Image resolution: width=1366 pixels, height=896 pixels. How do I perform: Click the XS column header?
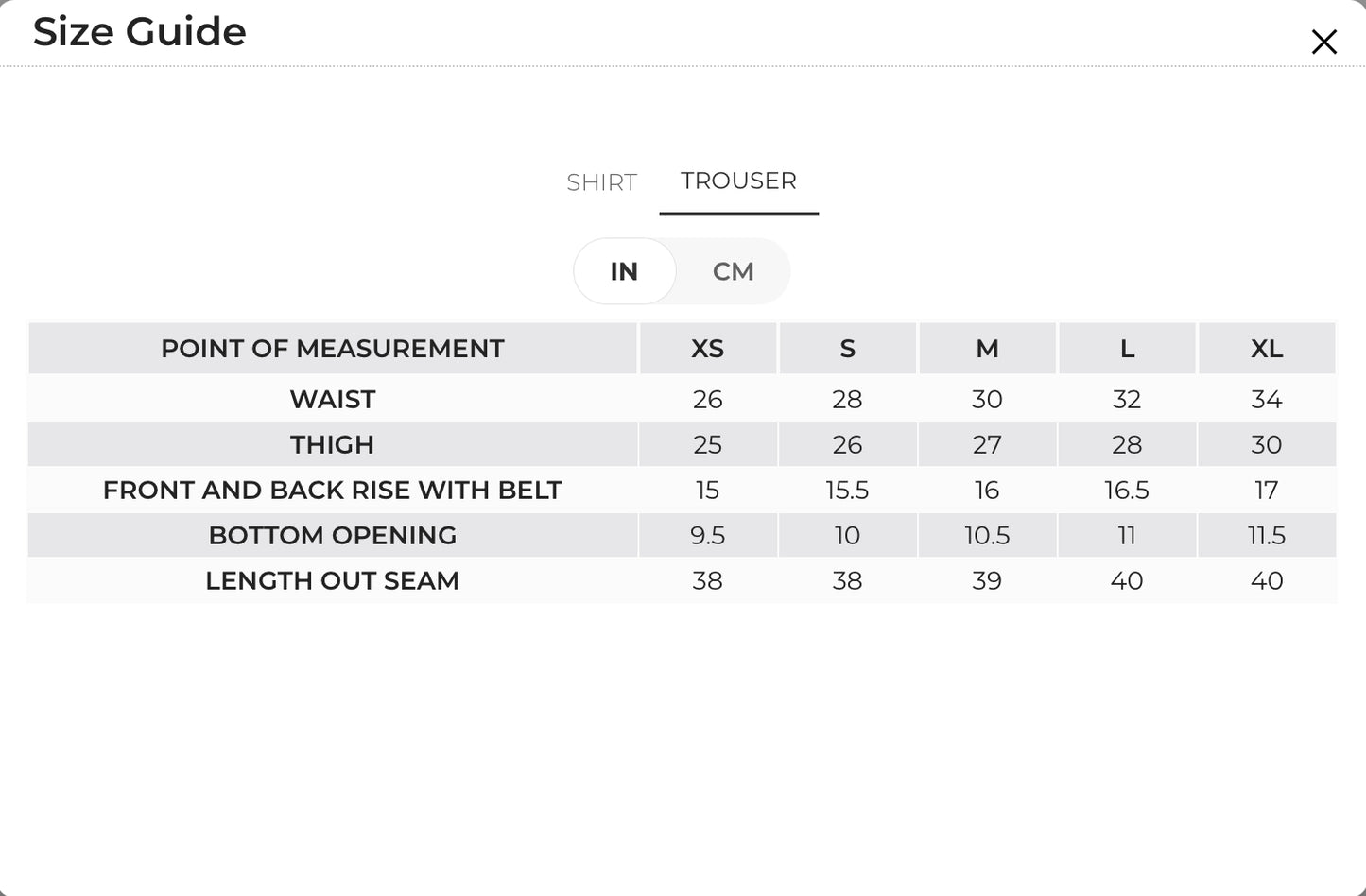pyautogui.click(x=707, y=349)
